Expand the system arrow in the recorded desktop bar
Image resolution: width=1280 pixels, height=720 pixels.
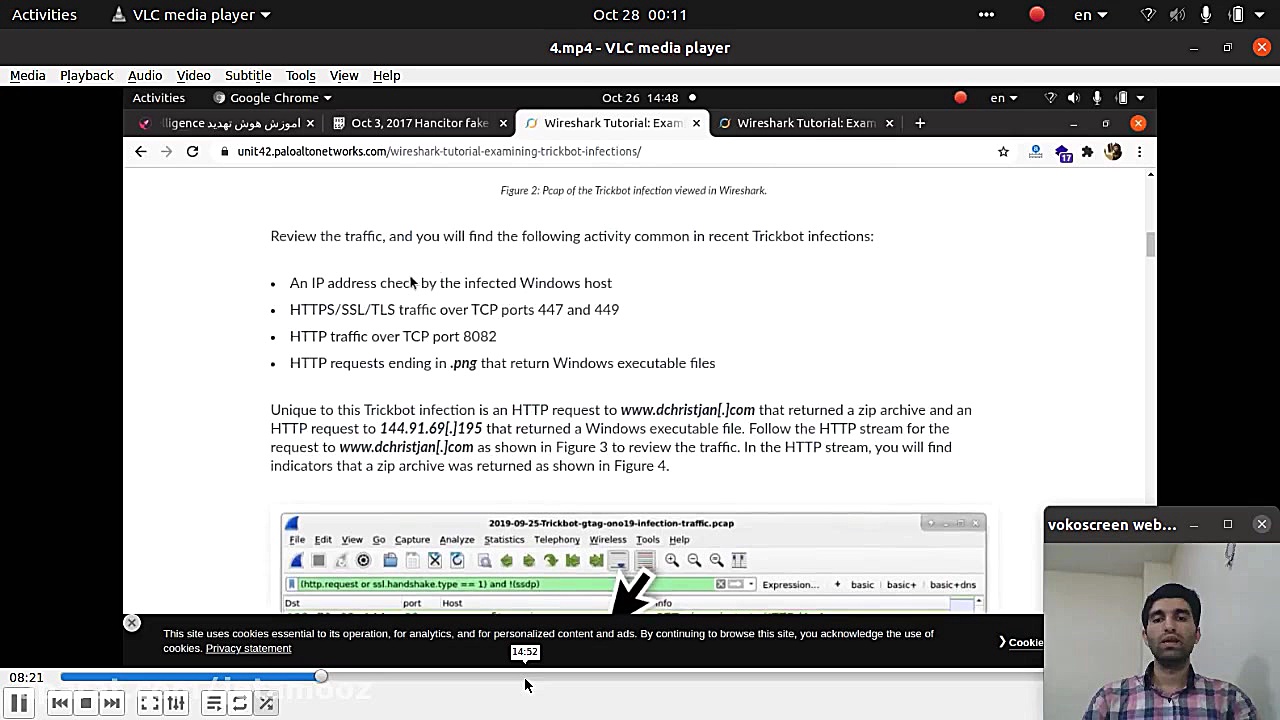[x=1140, y=98]
